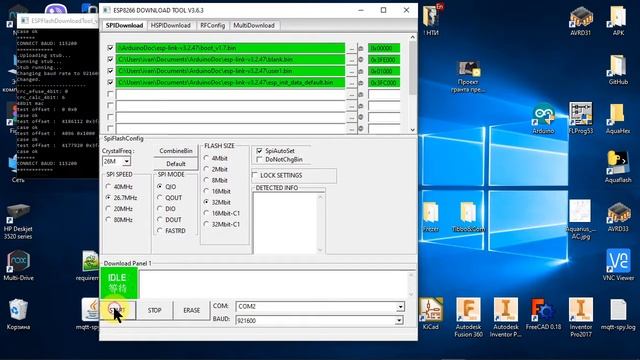The width and height of the screenshot is (640, 360).
Task: Open the GitHub folder icon
Action: (x=618, y=69)
